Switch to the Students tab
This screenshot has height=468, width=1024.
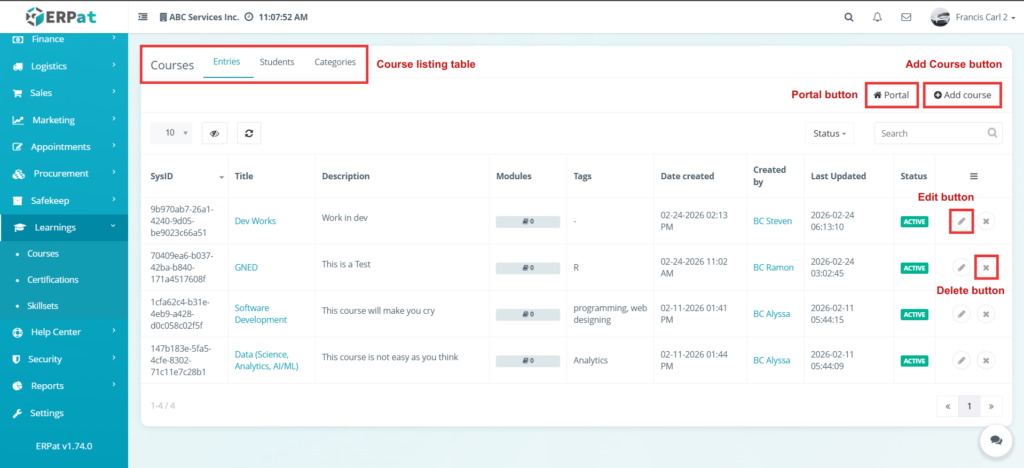coord(277,62)
